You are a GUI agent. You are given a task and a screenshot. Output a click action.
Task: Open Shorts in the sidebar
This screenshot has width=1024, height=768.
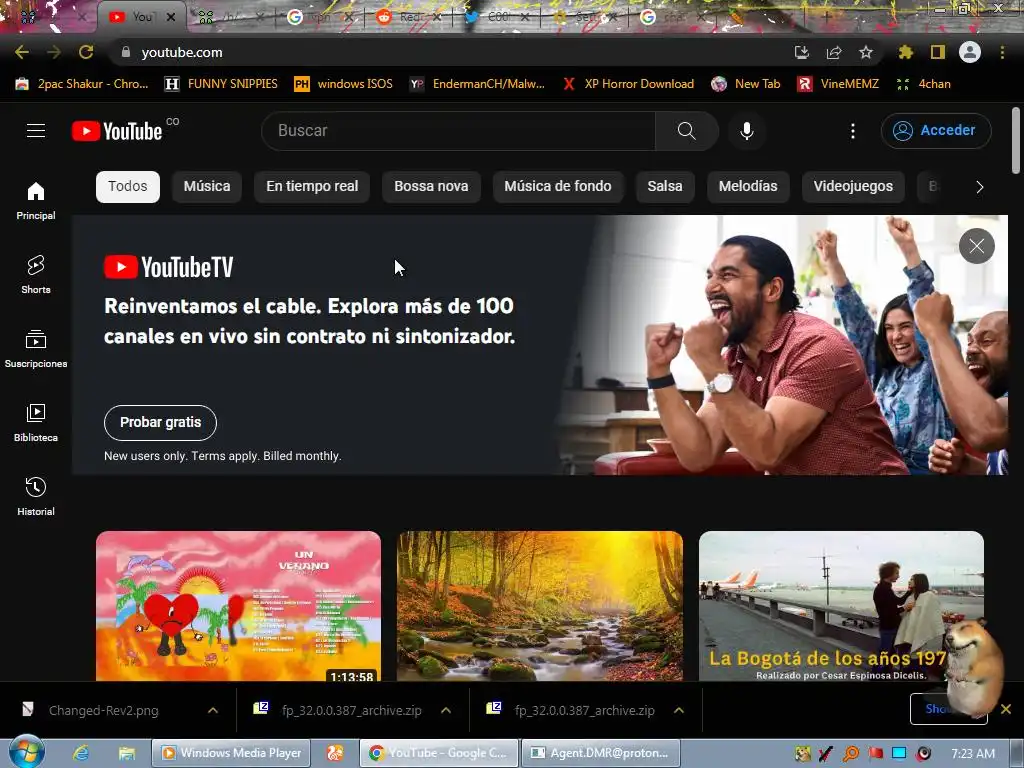pos(36,274)
